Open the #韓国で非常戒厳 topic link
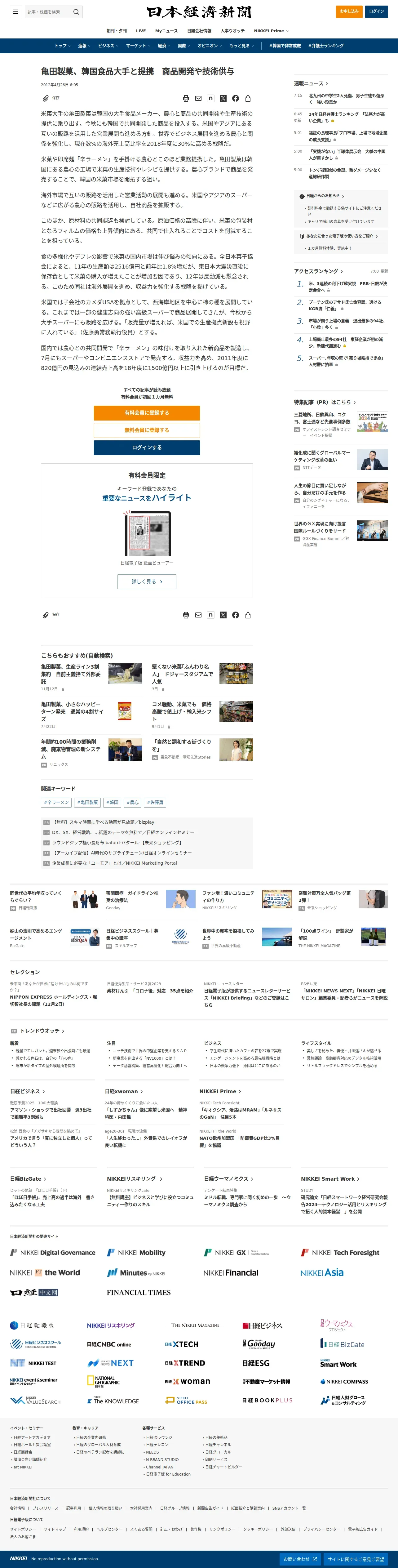 click(285, 46)
